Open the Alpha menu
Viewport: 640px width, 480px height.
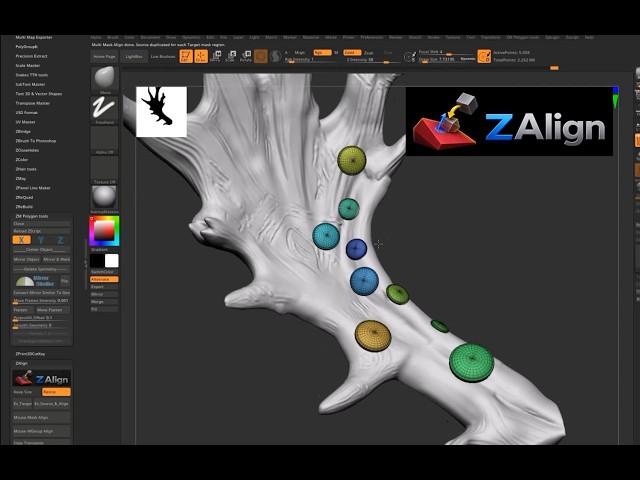coord(96,38)
